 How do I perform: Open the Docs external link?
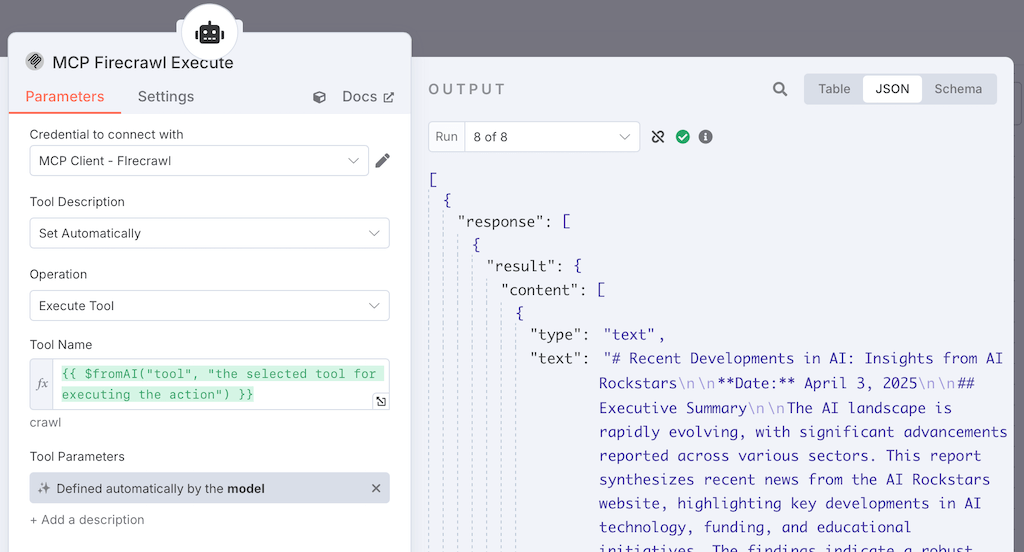pyautogui.click(x=368, y=97)
